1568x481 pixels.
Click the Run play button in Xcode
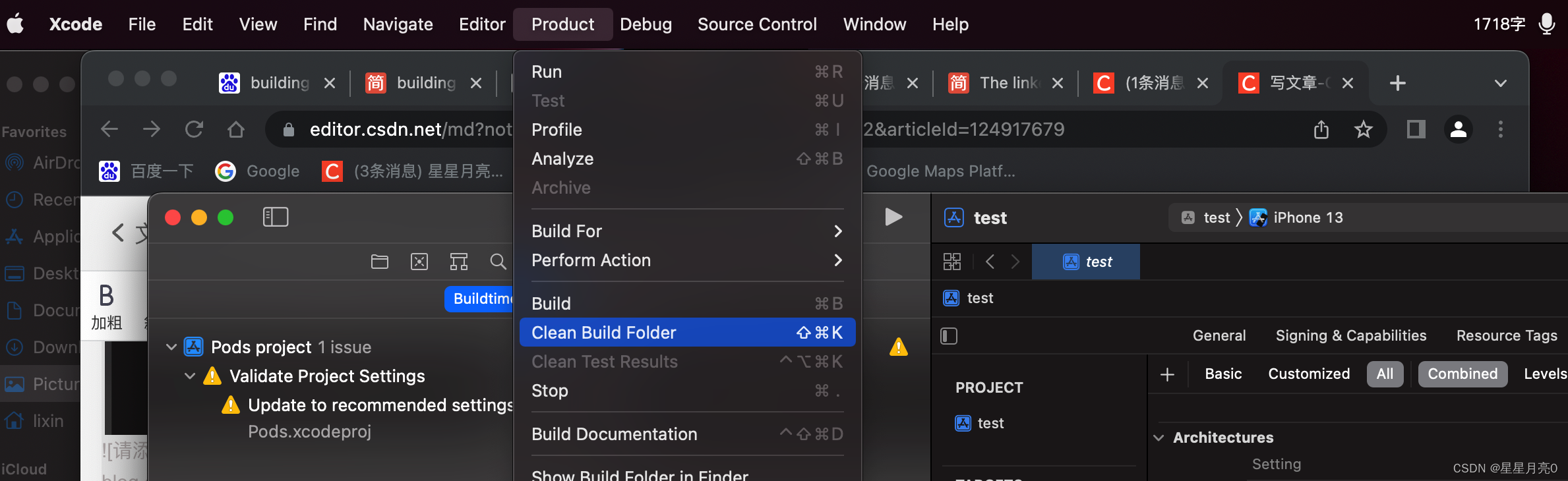coord(893,217)
